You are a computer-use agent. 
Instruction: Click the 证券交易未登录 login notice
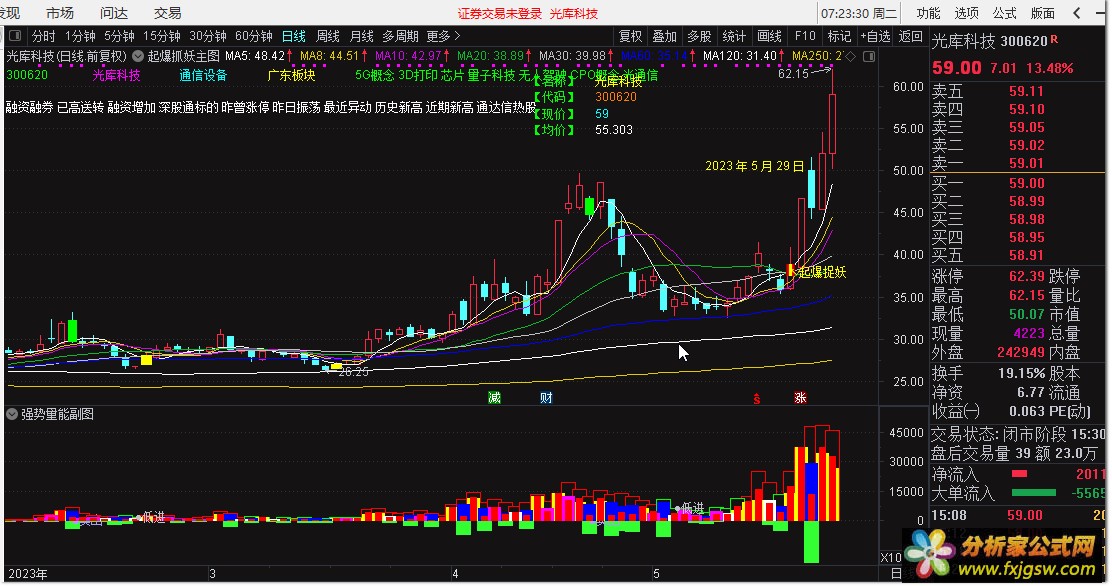[x=499, y=13]
